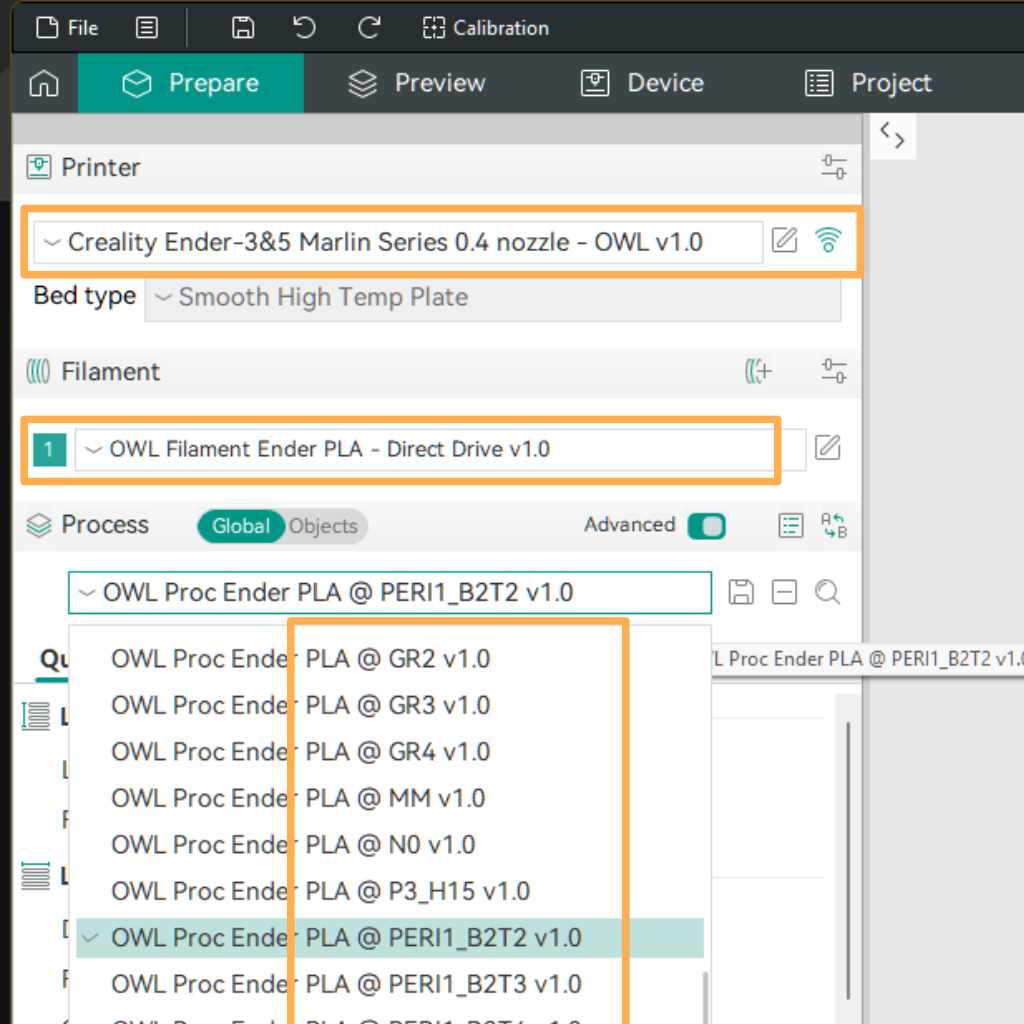The width and height of the screenshot is (1024, 1024).
Task: Click the undo arrow icon
Action: click(x=305, y=28)
